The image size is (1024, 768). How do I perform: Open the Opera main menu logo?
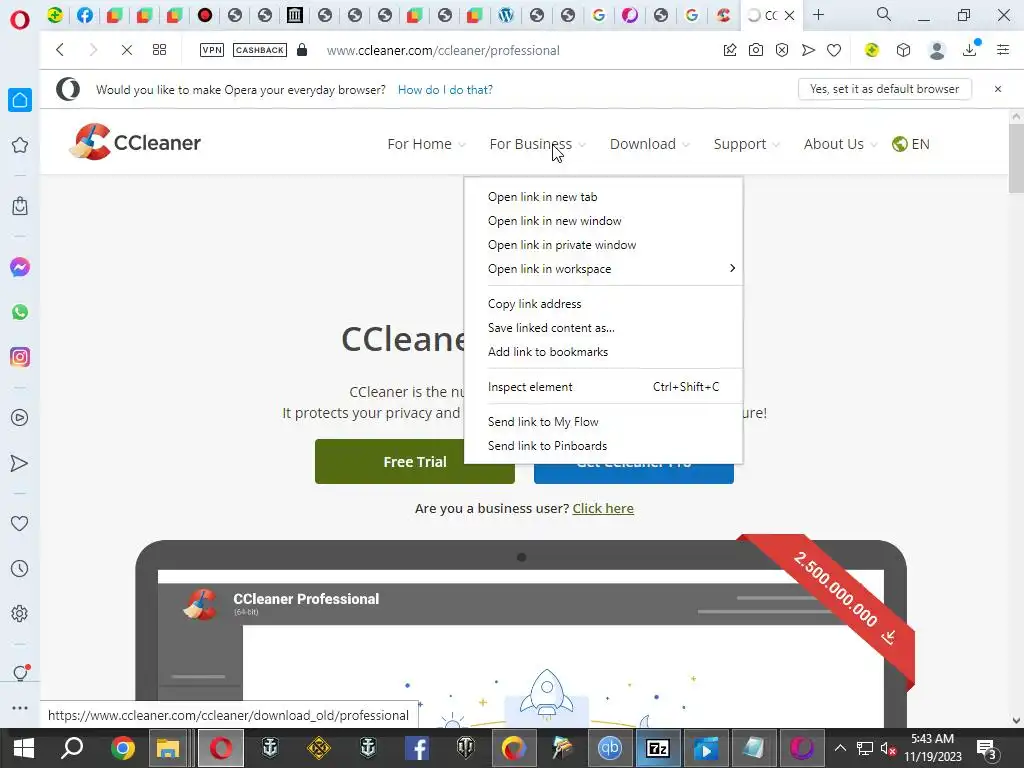click(20, 20)
